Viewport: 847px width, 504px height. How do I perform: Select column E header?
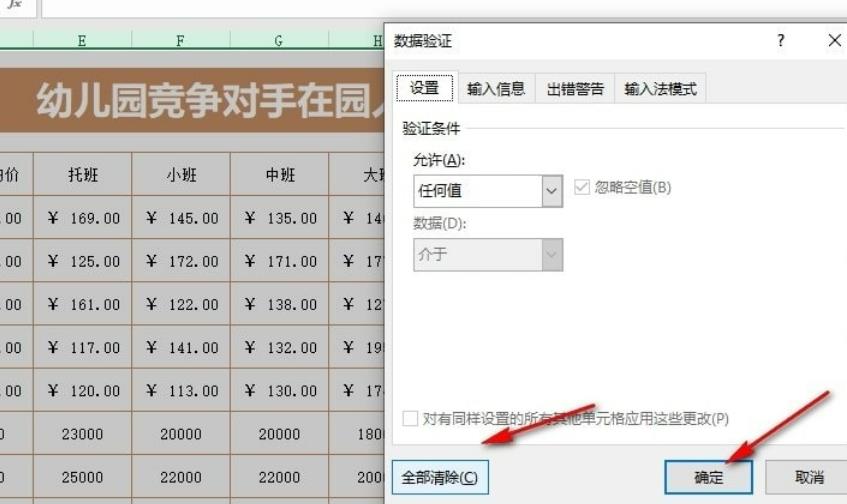pyautogui.click(x=82, y=40)
